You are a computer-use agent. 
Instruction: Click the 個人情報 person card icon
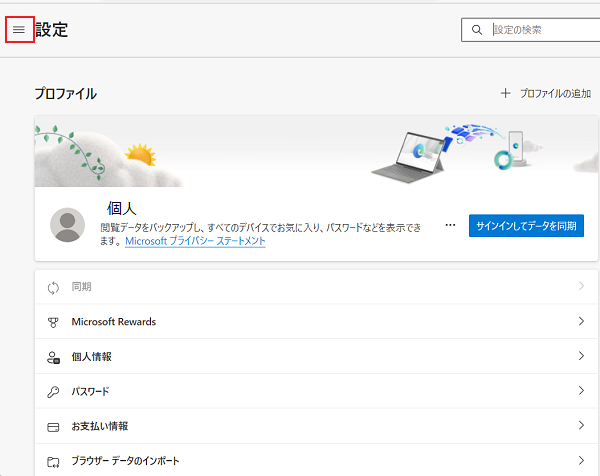pos(54,357)
